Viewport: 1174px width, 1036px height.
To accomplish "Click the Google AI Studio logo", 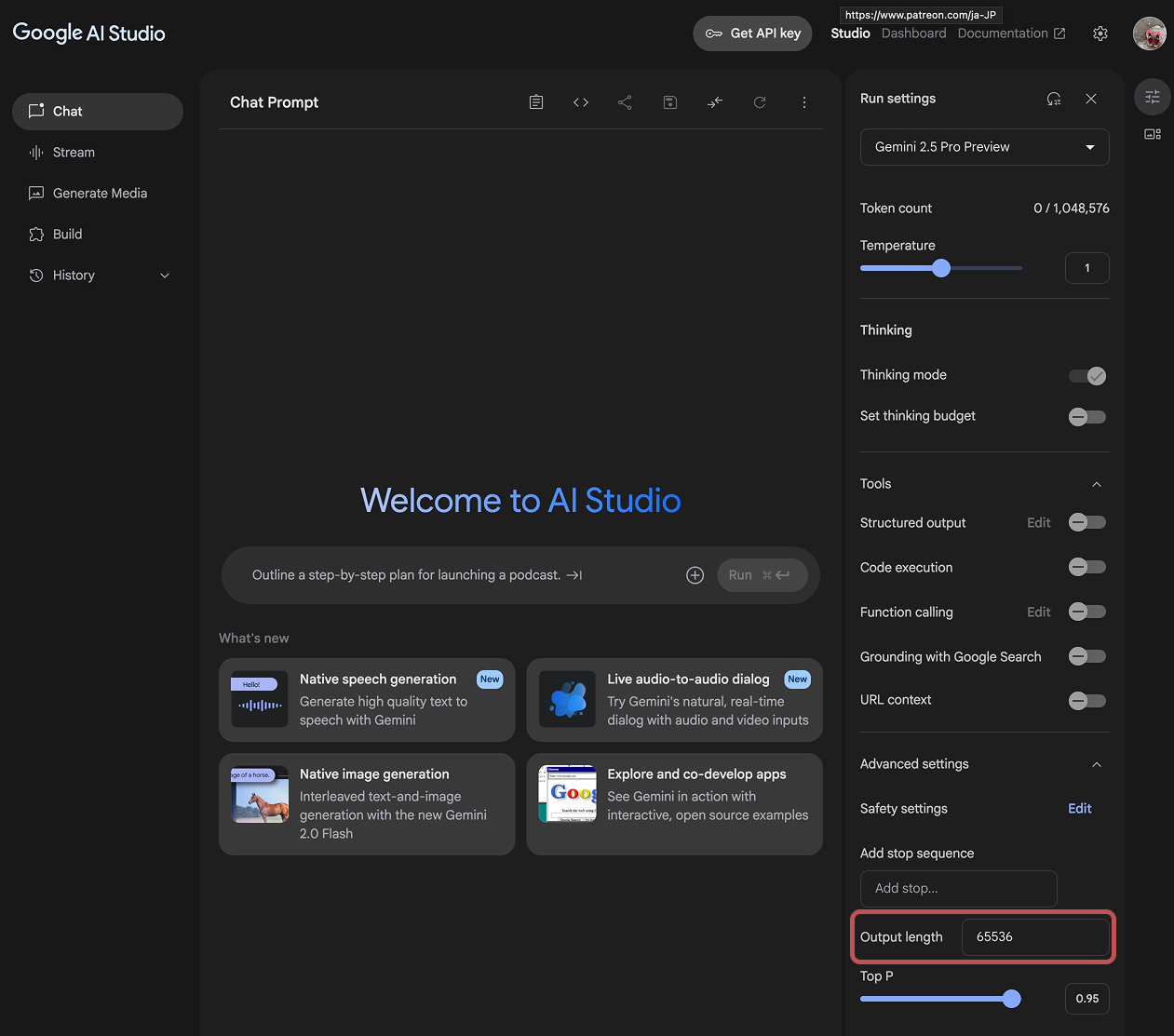I will pos(89,34).
